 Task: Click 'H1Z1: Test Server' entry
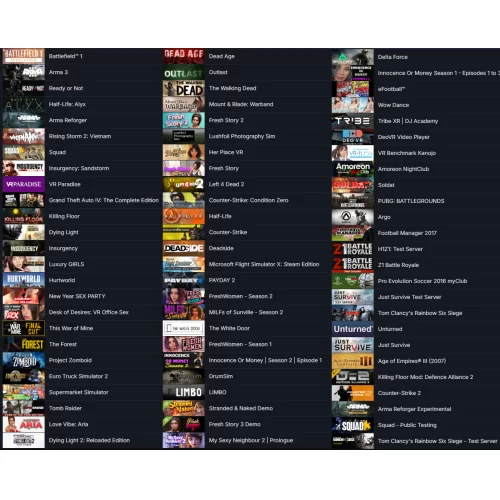pyautogui.click(x=400, y=249)
